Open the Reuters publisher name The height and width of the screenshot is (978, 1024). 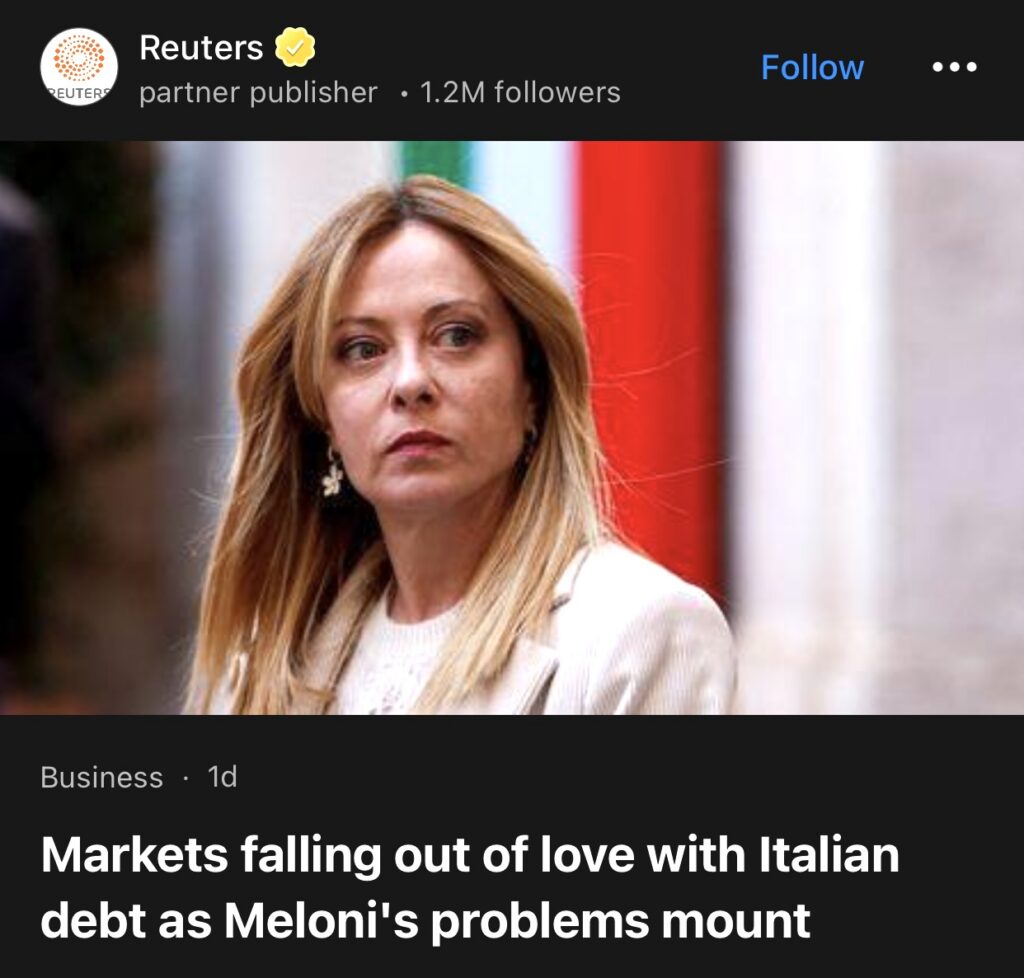pyautogui.click(x=201, y=46)
